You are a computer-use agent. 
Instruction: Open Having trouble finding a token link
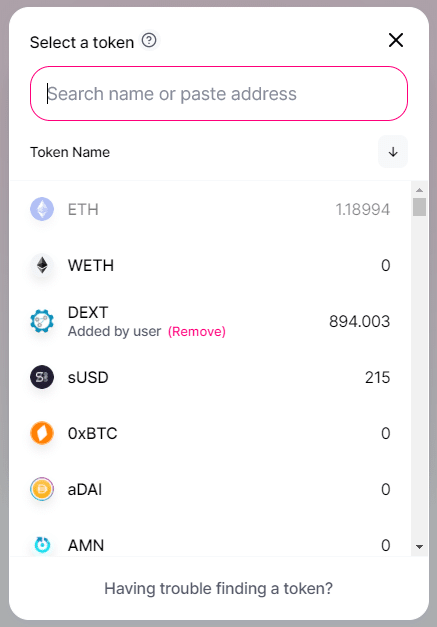[x=218, y=589]
